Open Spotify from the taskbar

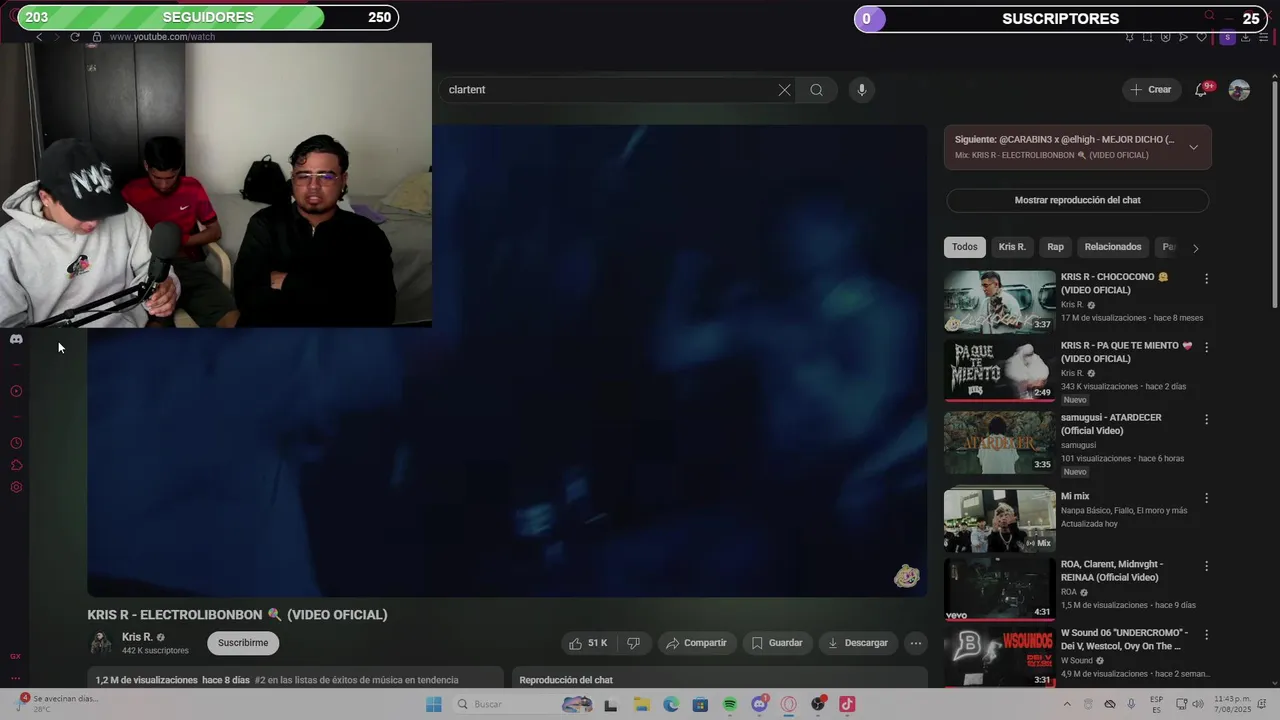click(729, 704)
